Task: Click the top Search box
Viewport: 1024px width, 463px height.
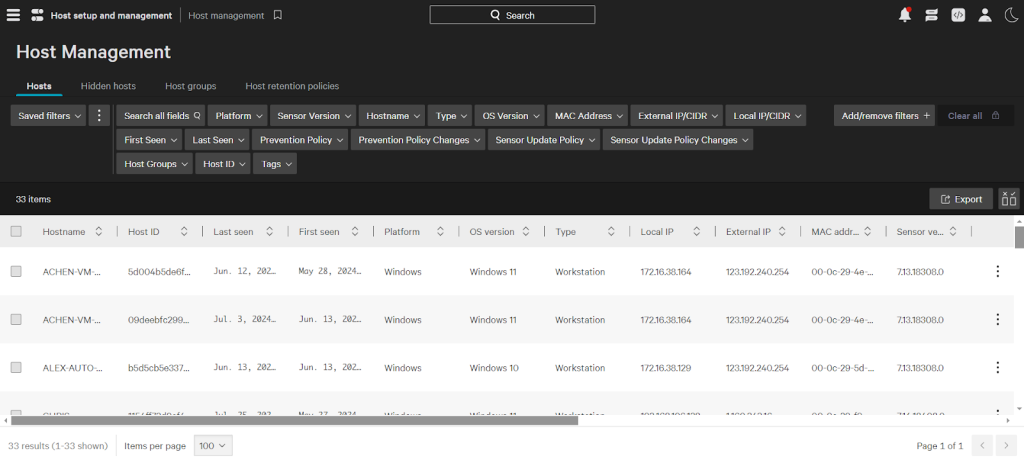Action: (x=512, y=15)
